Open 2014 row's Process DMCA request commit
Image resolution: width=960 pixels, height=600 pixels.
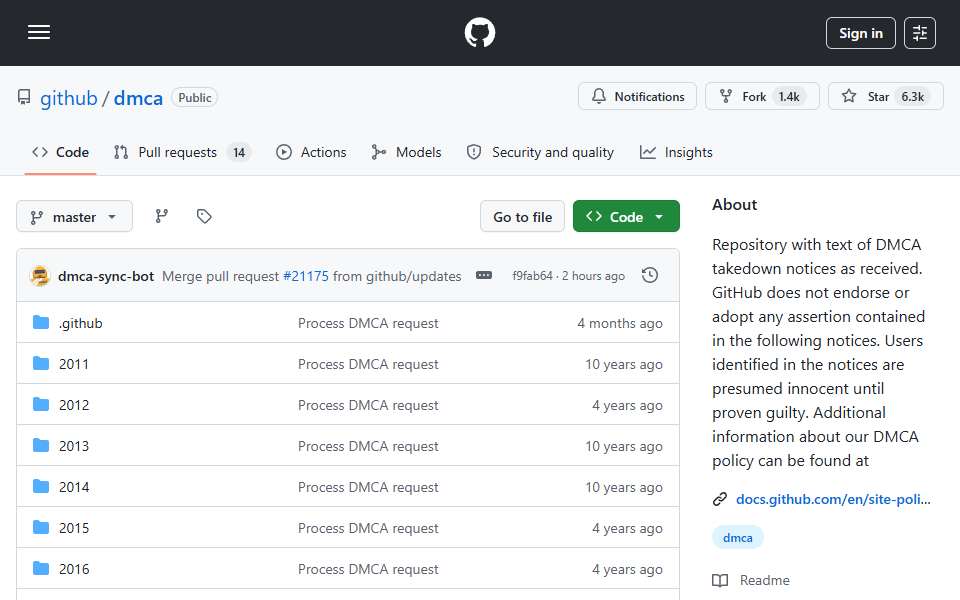tap(368, 487)
